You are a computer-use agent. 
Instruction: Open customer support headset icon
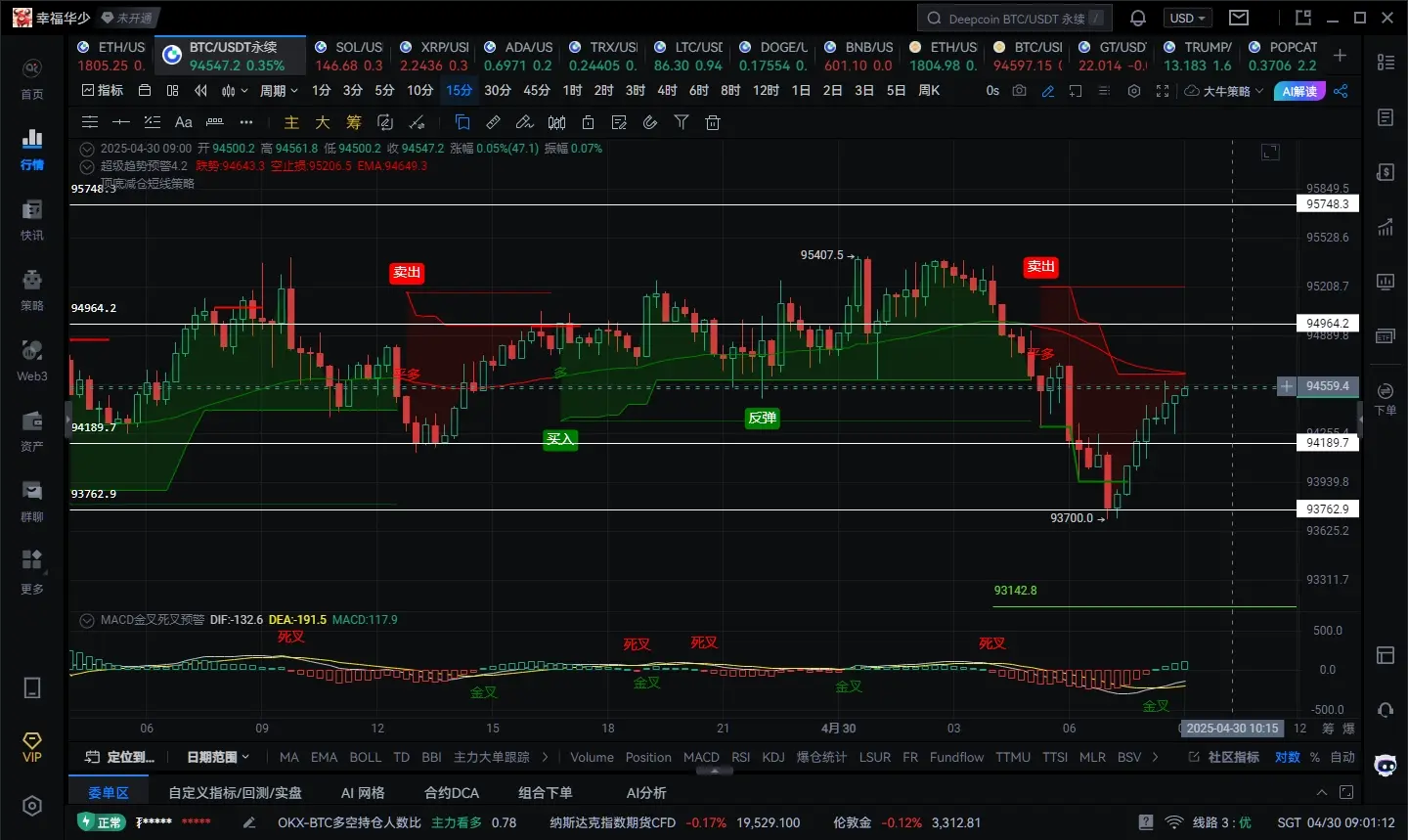(x=1386, y=709)
